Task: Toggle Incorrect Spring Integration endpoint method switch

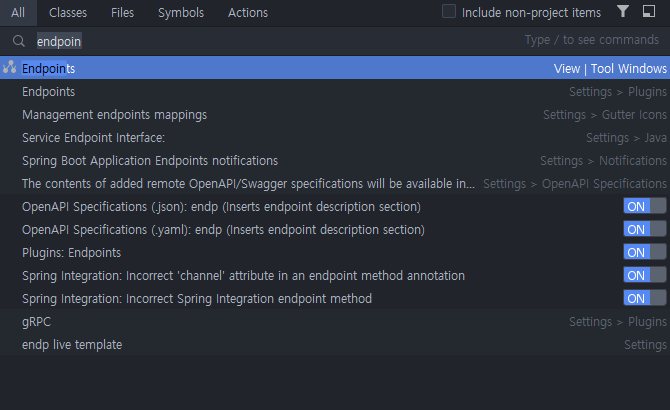Action: (x=644, y=298)
